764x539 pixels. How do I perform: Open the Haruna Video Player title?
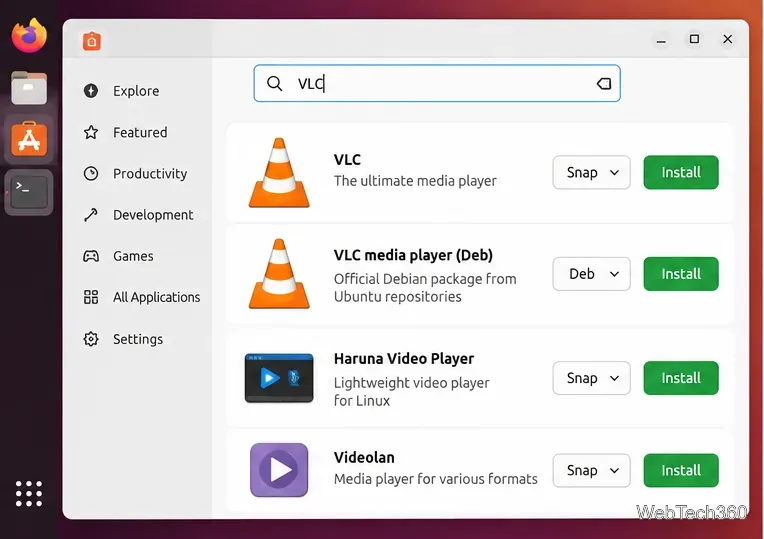point(404,359)
